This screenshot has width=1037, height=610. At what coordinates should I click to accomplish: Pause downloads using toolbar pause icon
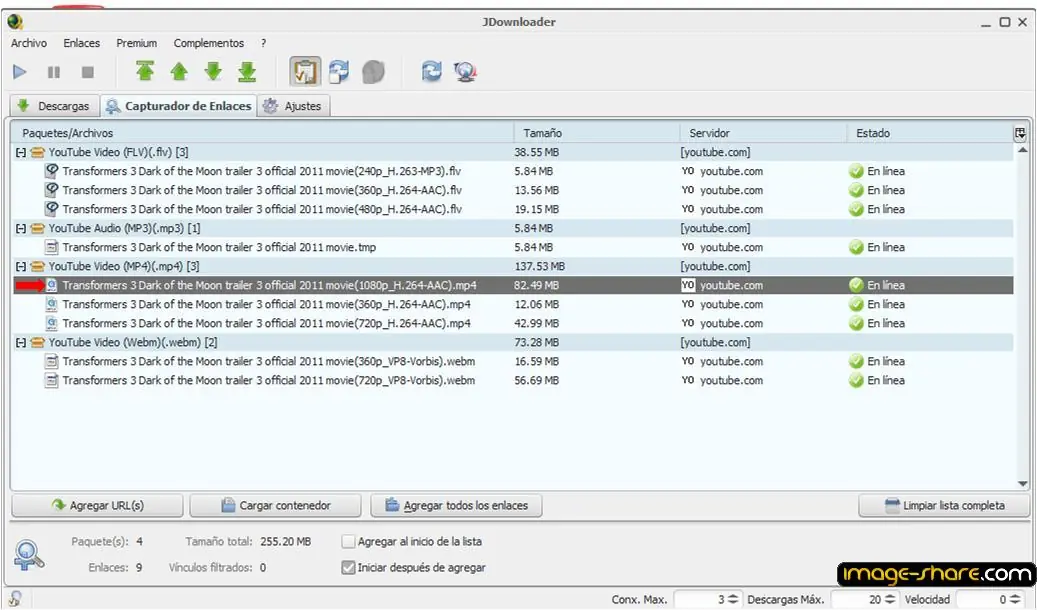tap(54, 71)
